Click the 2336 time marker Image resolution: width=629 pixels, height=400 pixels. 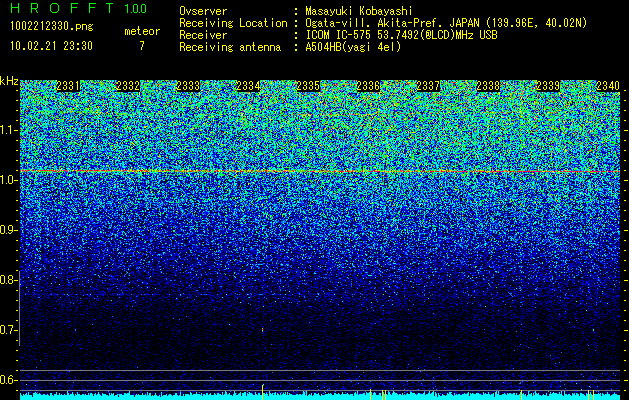[368, 86]
